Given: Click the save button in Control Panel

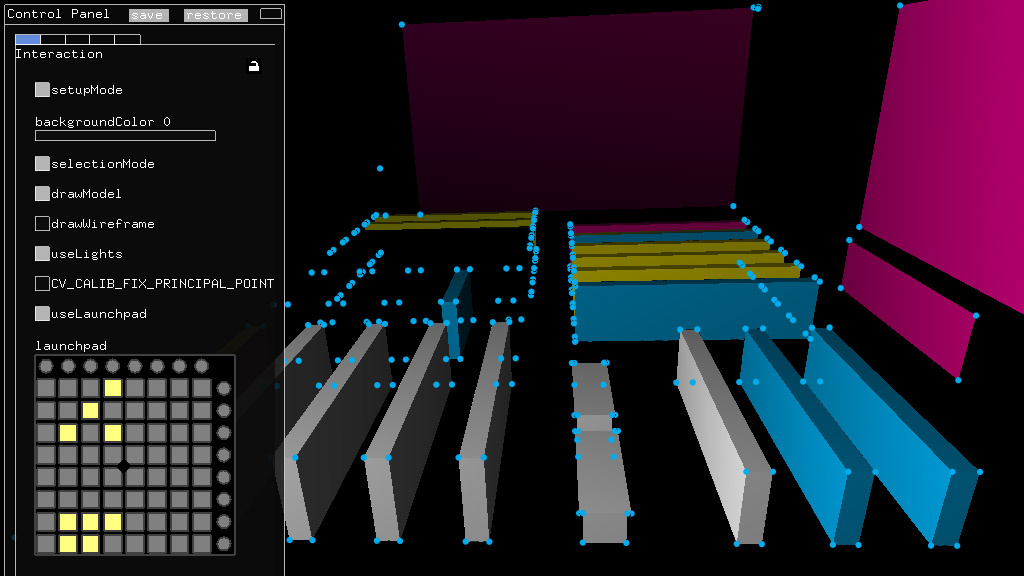Looking at the screenshot, I should tap(148, 15).
